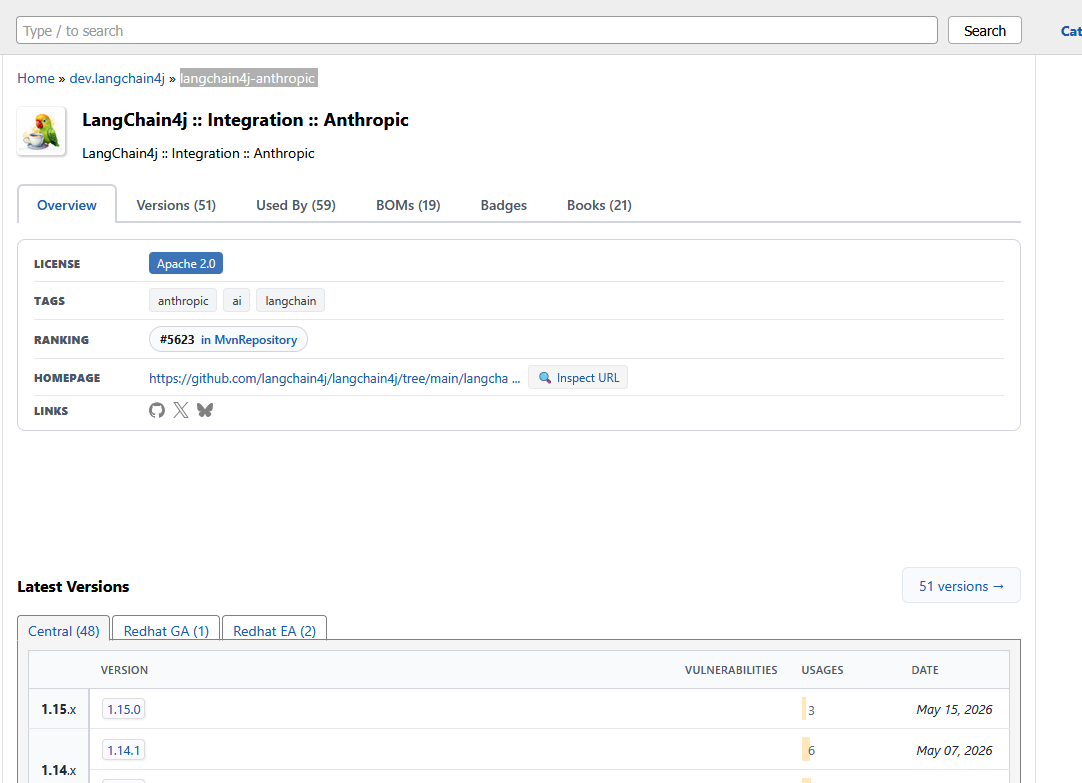Open the Bluesky butterfly link icon
1082x783 pixels.
tap(205, 410)
